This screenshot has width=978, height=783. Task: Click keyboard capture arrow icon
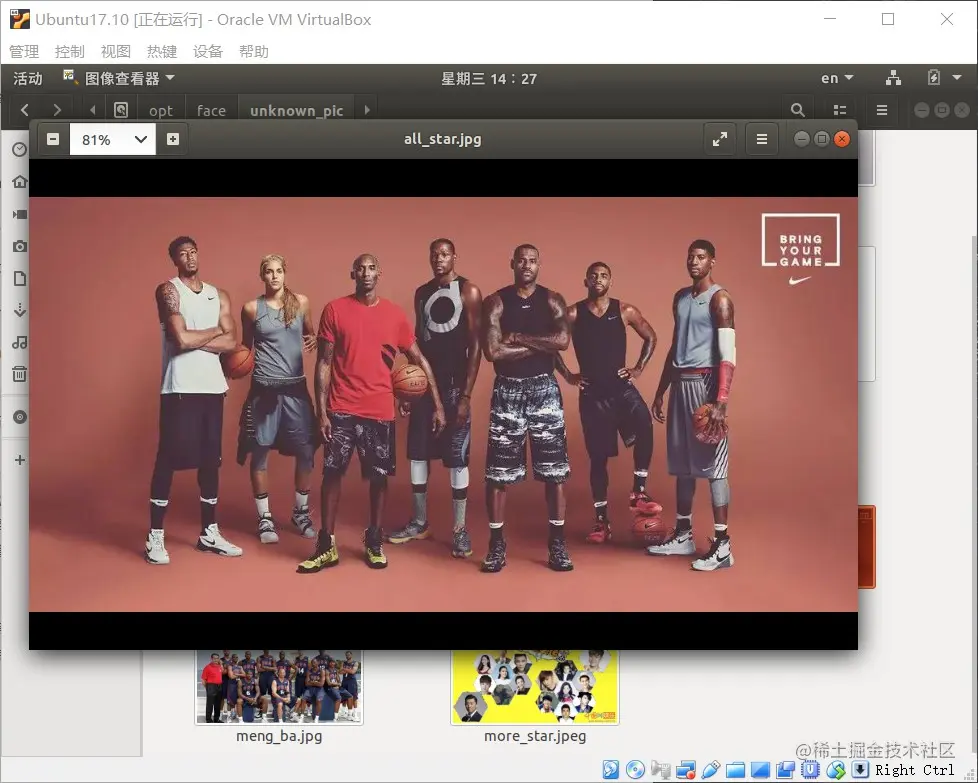coord(860,769)
